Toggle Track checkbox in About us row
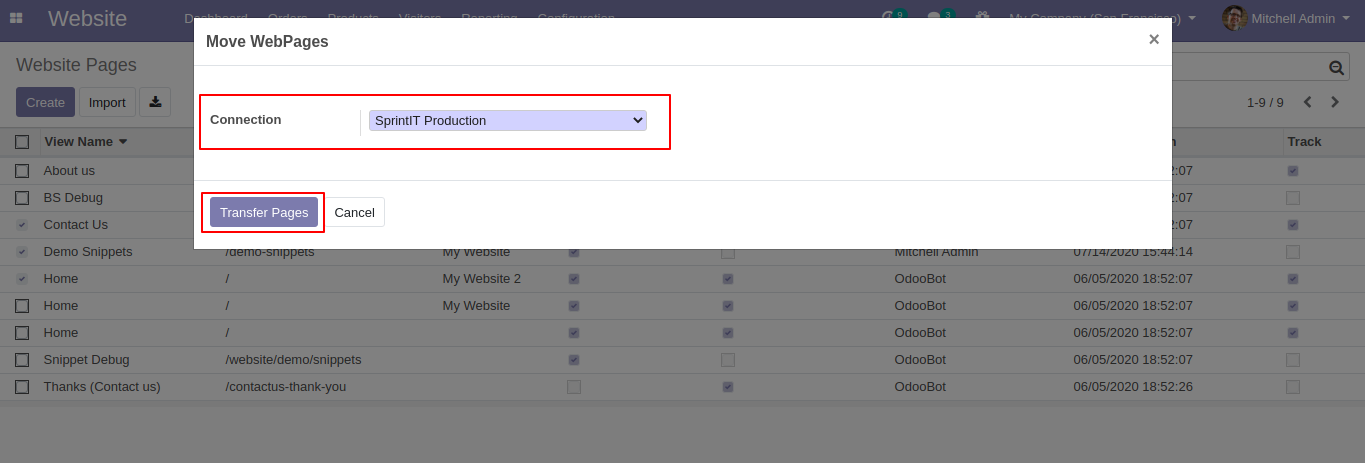This screenshot has height=463, width=1365. click(x=1293, y=171)
